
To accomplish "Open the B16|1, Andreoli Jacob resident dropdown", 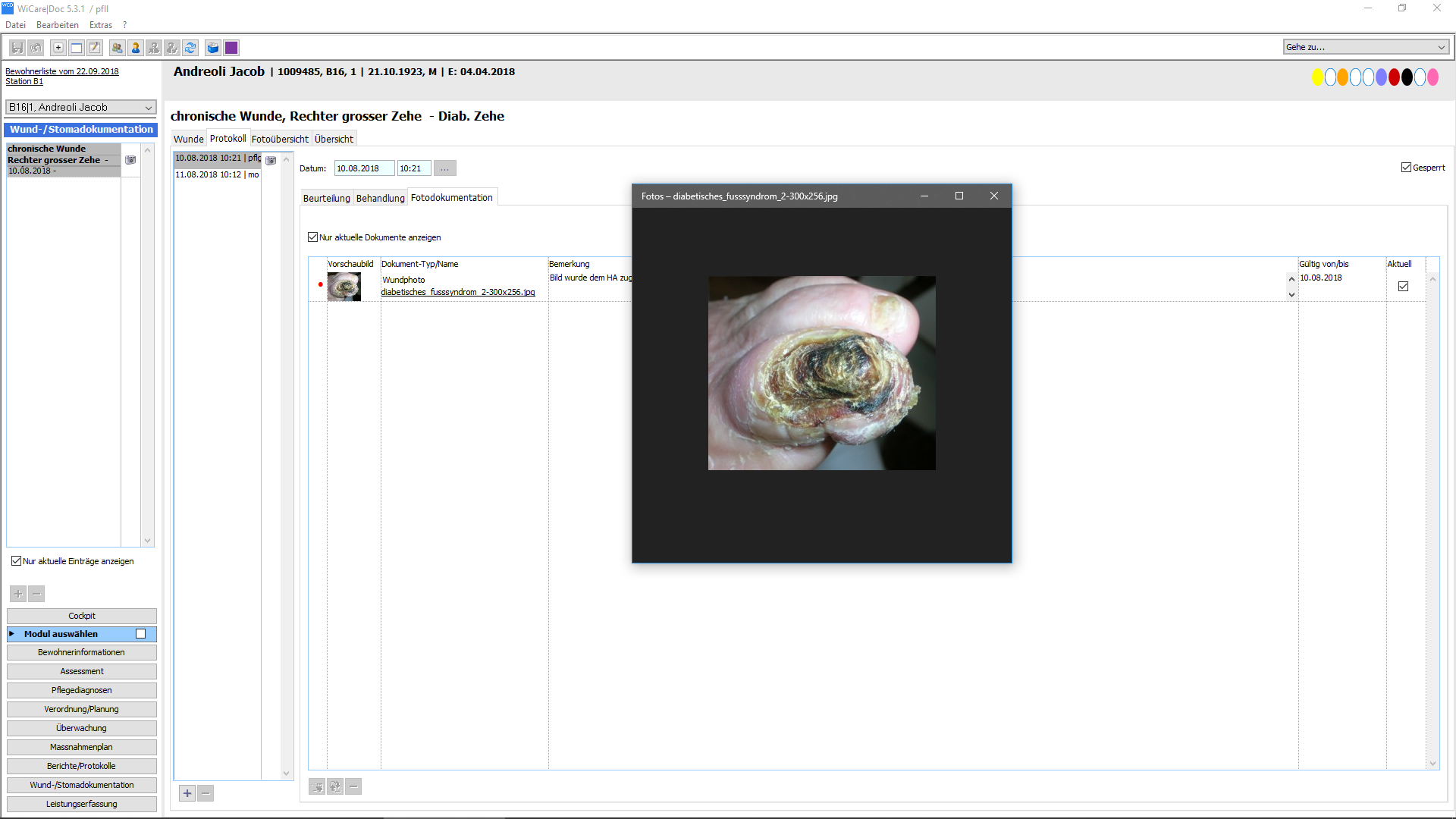I will click(81, 108).
